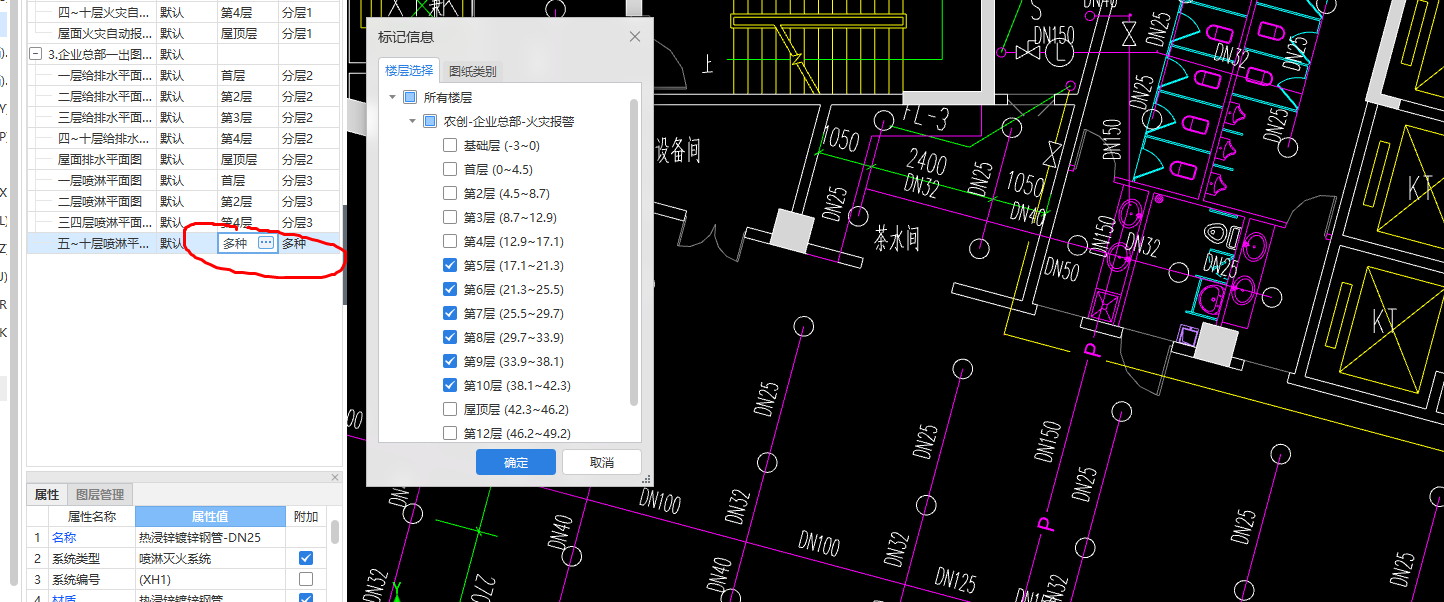
Task: Toggle the 所有楼层 checkbox
Action: (x=409, y=98)
